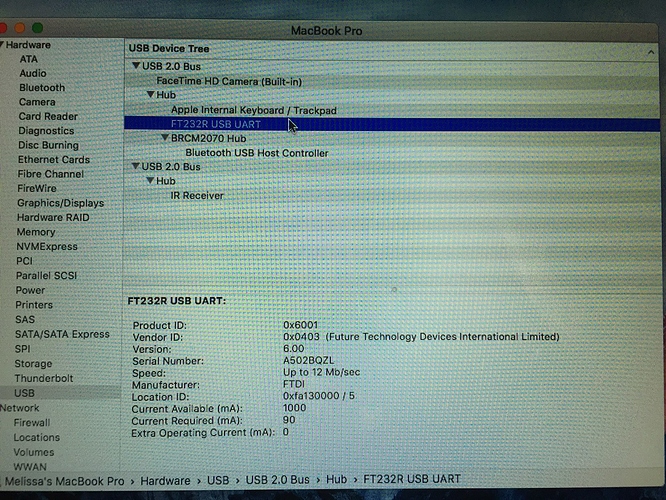Open Printers in the sidebar
Viewport: 666px width, 500px height.
click(x=34, y=305)
